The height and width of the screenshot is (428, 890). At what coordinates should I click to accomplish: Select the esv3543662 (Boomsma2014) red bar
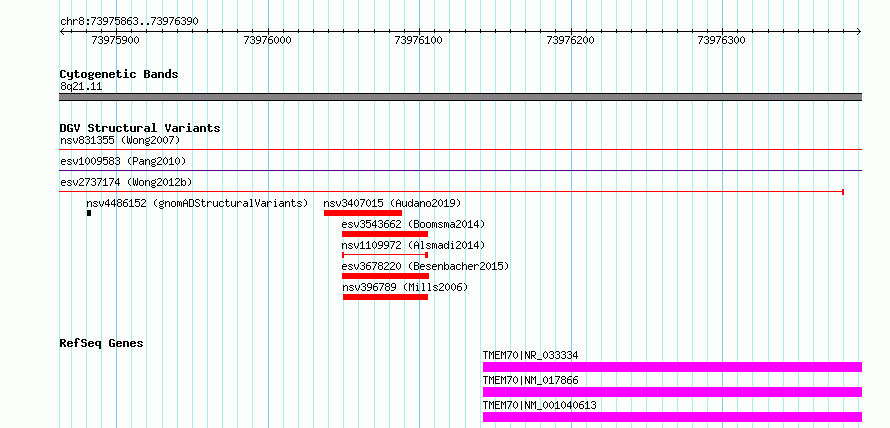pyautogui.click(x=385, y=234)
